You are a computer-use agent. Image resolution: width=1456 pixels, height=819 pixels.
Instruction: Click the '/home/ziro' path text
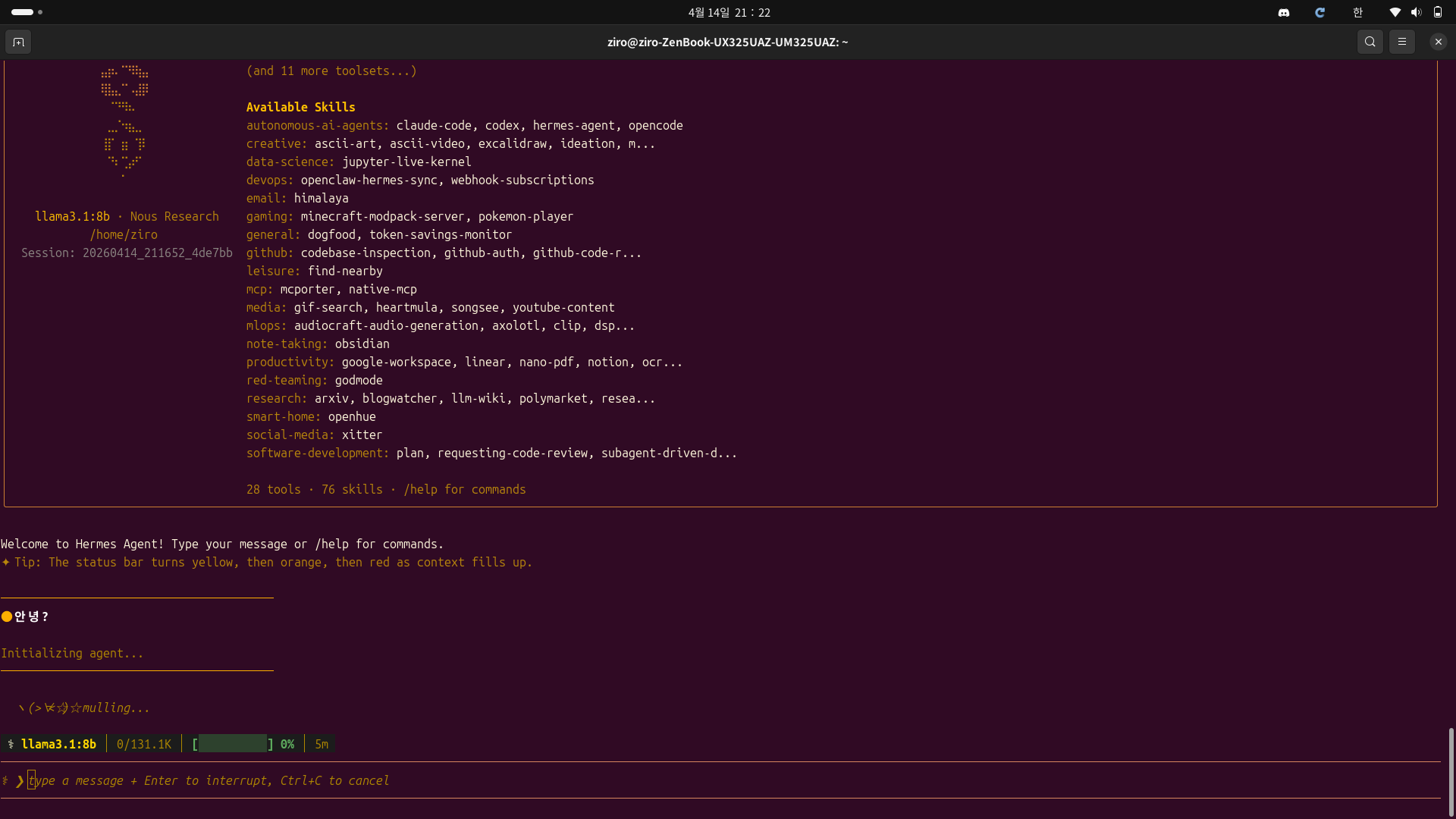coord(124,234)
